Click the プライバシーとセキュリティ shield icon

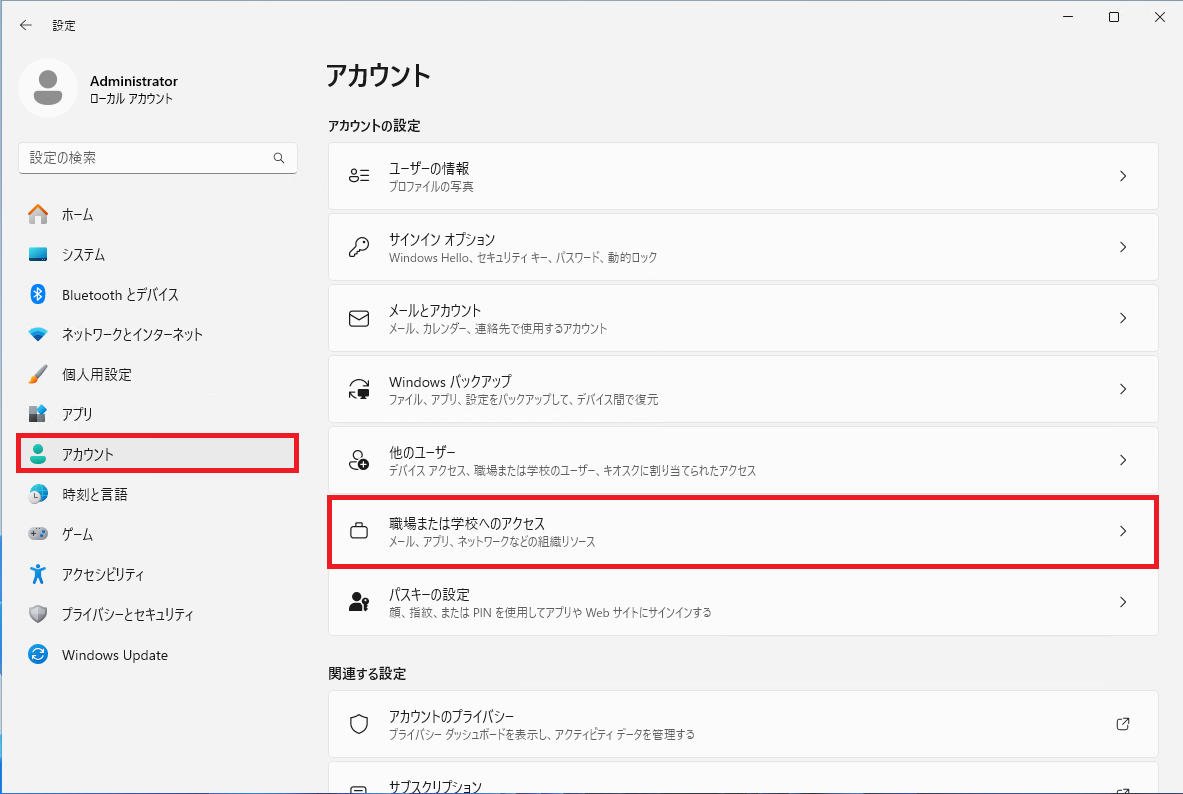pos(38,614)
